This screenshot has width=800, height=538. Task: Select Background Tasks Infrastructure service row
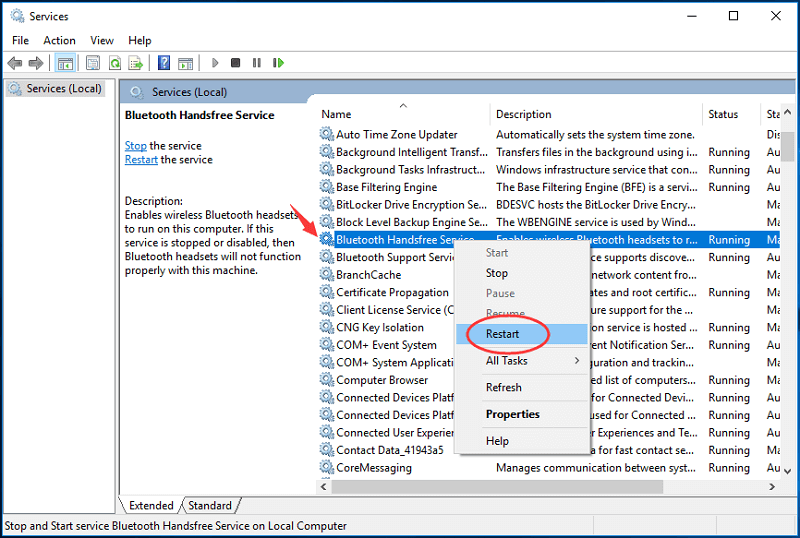(549, 169)
